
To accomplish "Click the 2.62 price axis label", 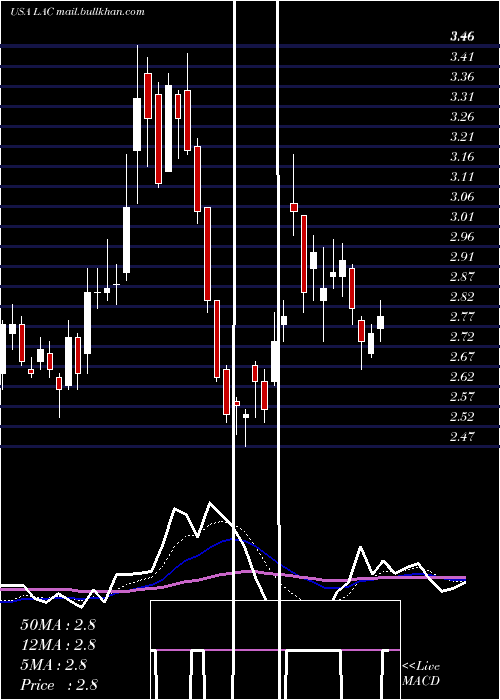I will (x=462, y=377).
